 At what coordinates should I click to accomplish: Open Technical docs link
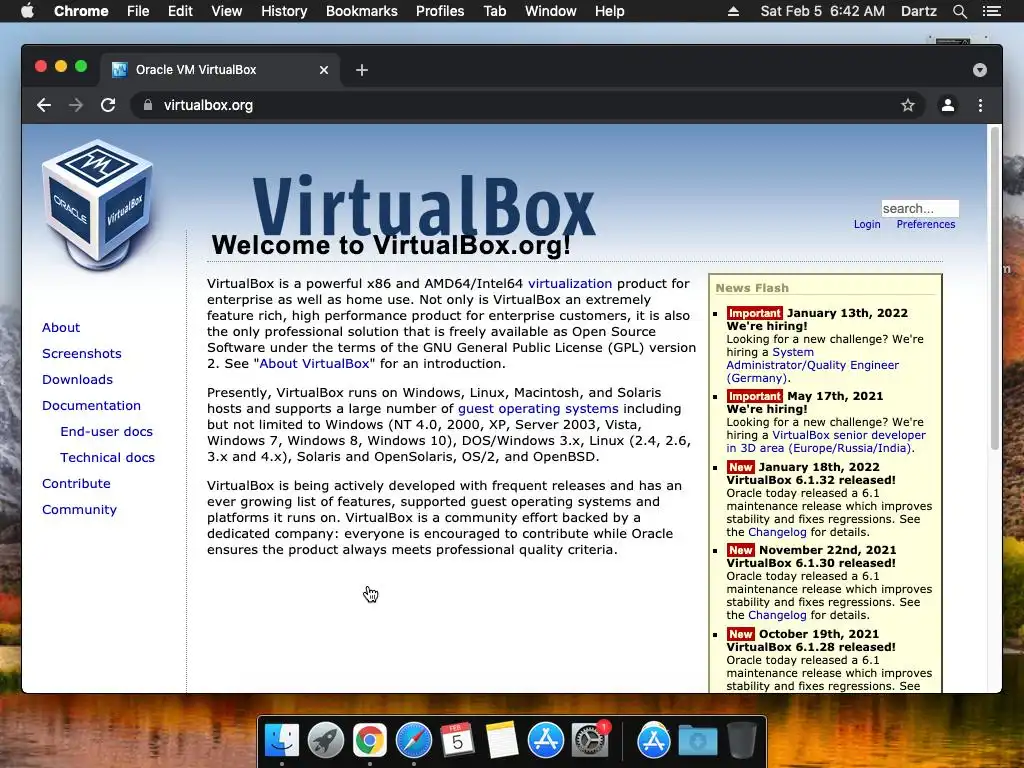108,458
